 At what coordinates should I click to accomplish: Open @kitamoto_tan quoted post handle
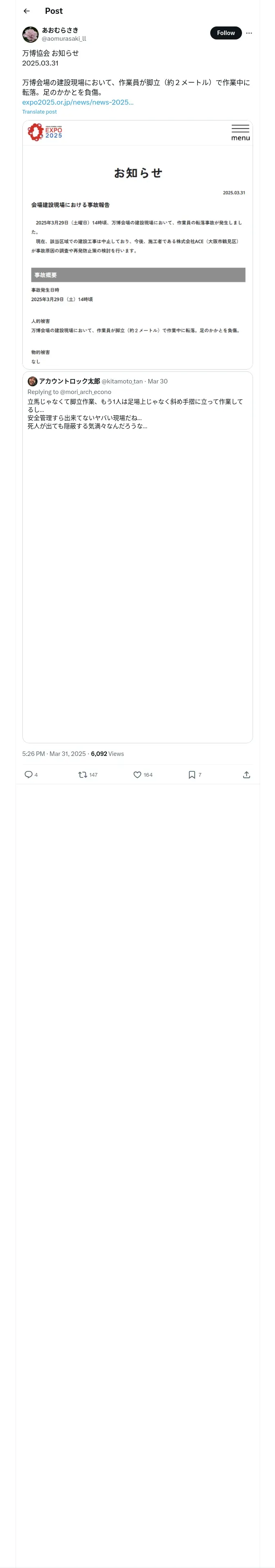coord(121,381)
